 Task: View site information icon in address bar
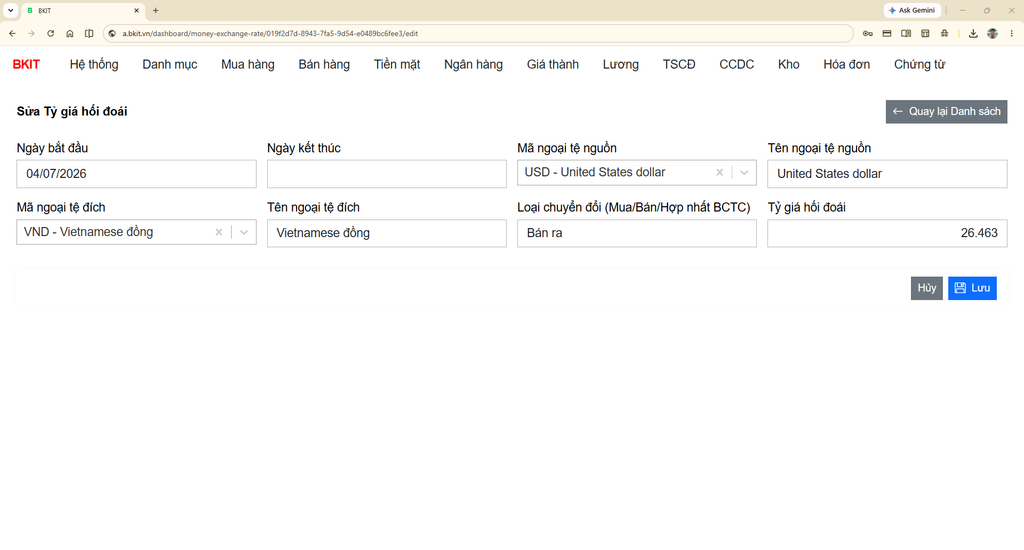point(112,33)
